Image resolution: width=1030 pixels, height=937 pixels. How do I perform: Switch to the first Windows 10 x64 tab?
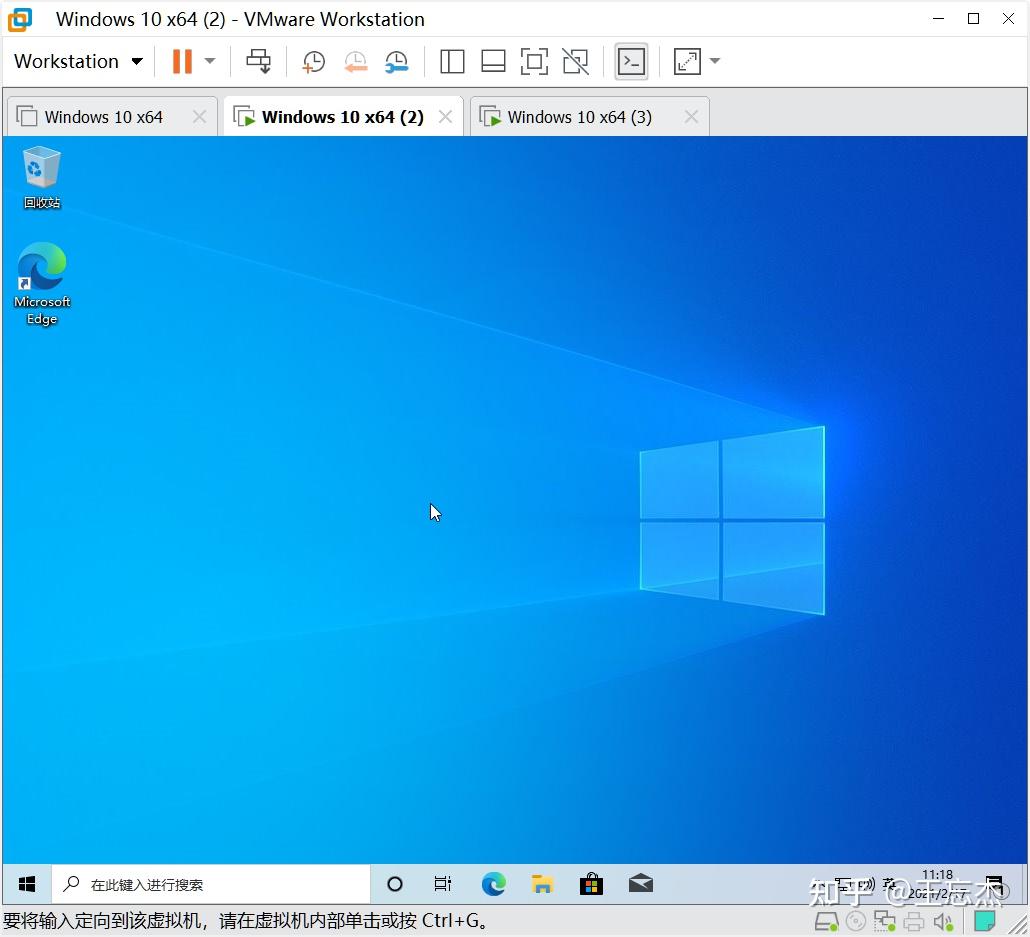103,116
